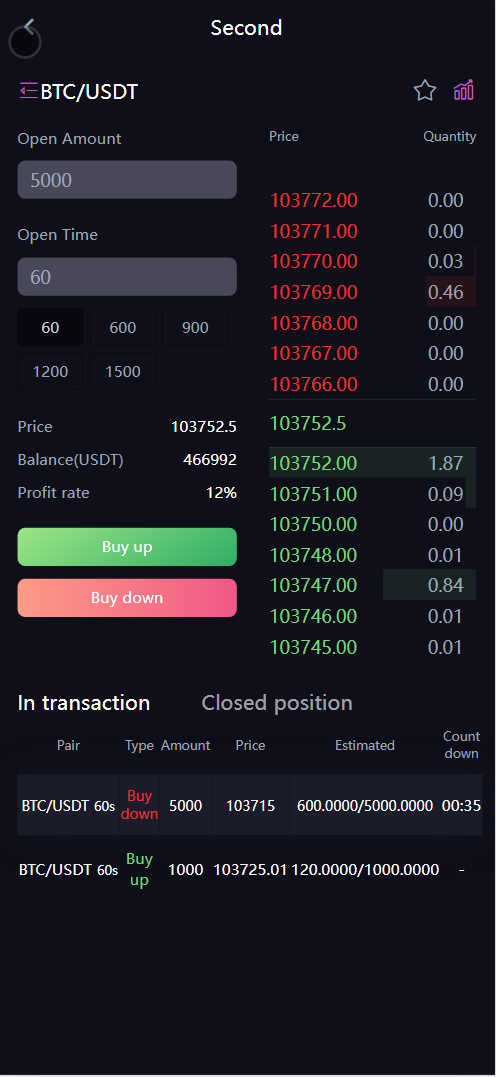
Task: Switch to the Closed position tab
Action: [x=277, y=703]
